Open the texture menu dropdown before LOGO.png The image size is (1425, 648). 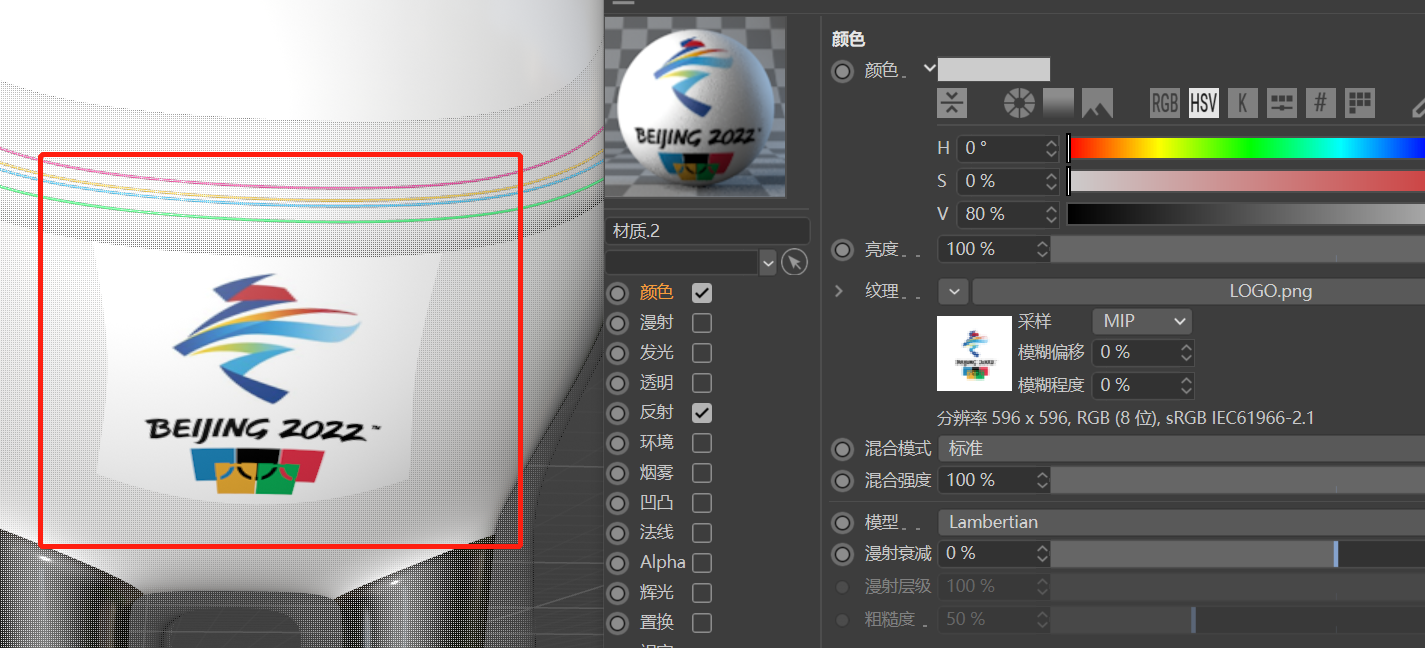coord(954,291)
